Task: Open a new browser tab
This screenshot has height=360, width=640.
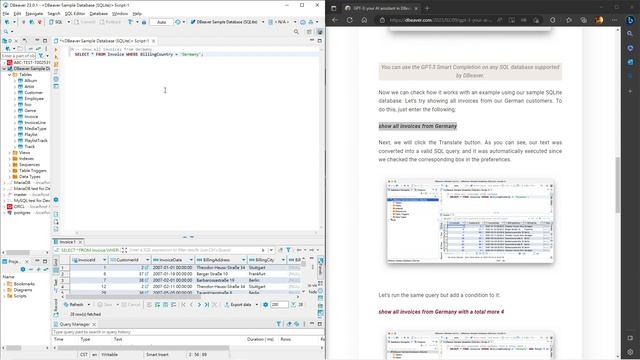Action: (427, 8)
